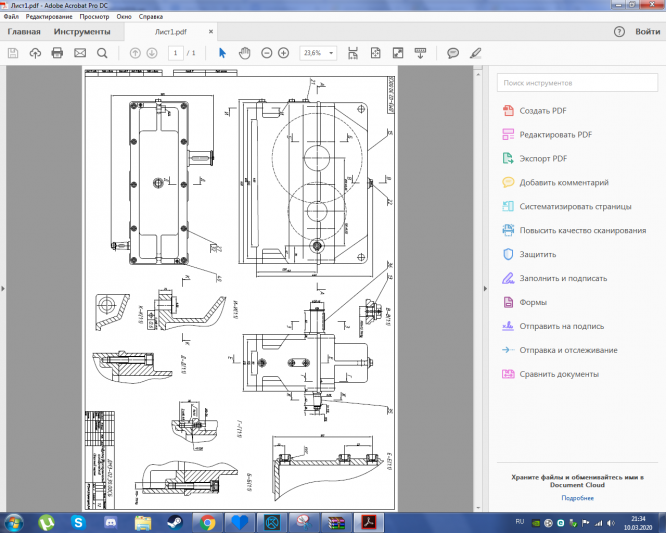Click the Print icon in toolbar
666x533 pixels.
[58, 53]
